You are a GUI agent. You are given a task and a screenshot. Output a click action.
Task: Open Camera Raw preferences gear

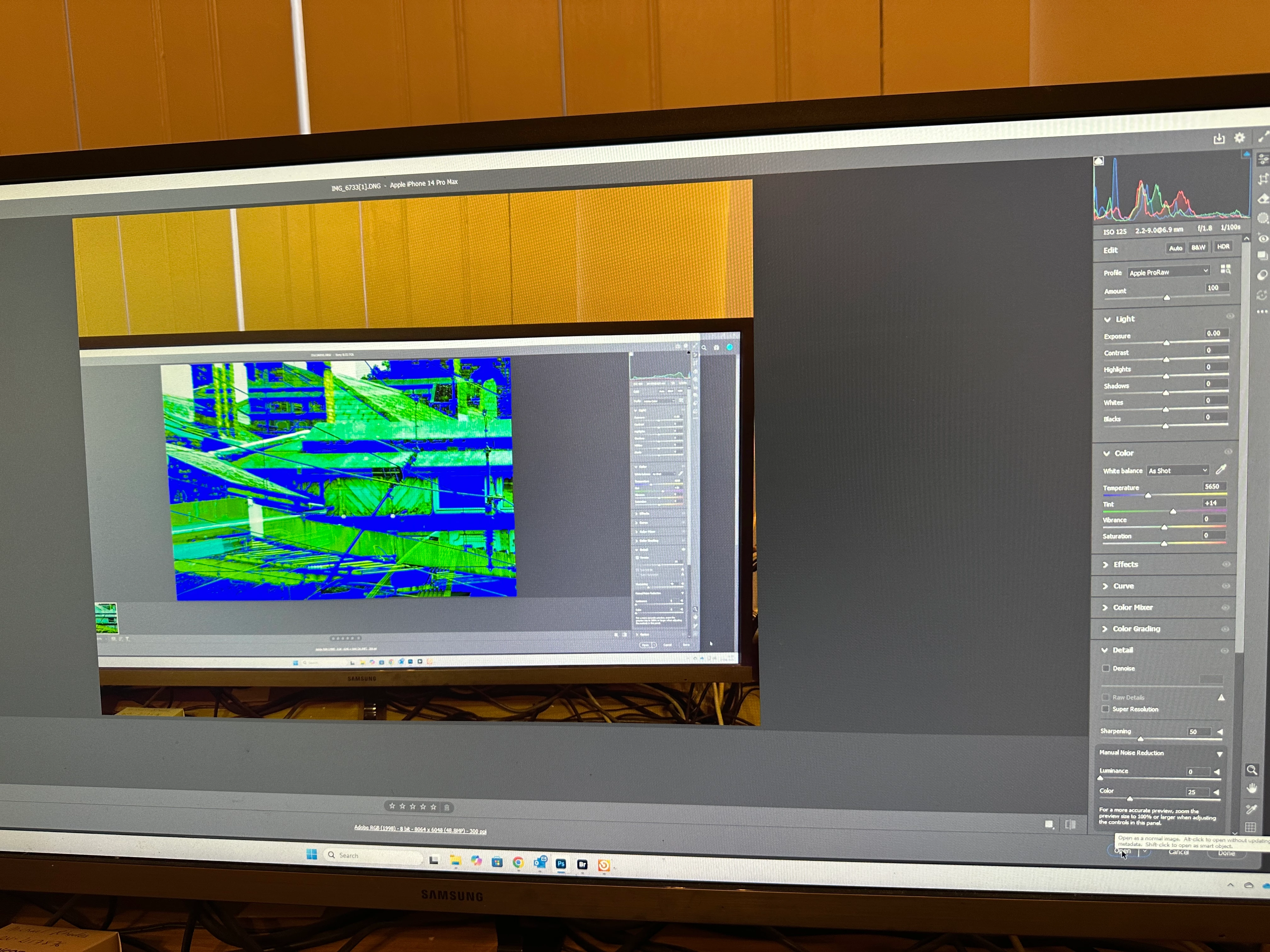tap(1239, 138)
